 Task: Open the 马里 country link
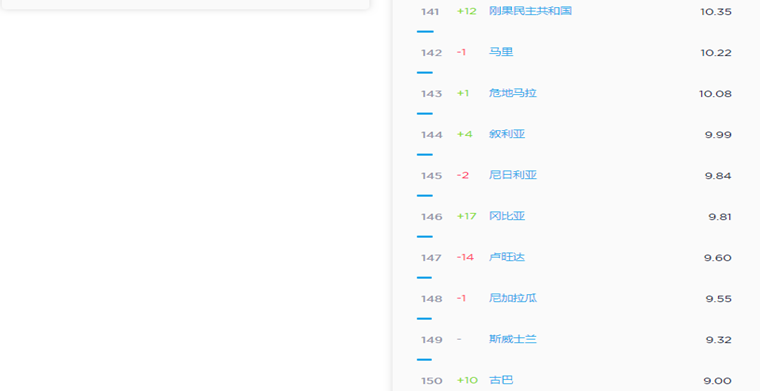(501, 52)
